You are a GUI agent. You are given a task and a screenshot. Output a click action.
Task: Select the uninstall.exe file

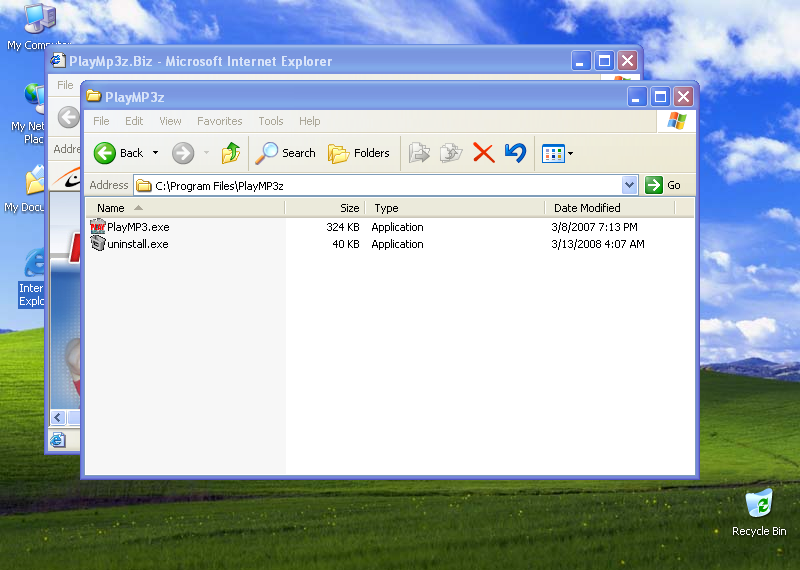(138, 244)
